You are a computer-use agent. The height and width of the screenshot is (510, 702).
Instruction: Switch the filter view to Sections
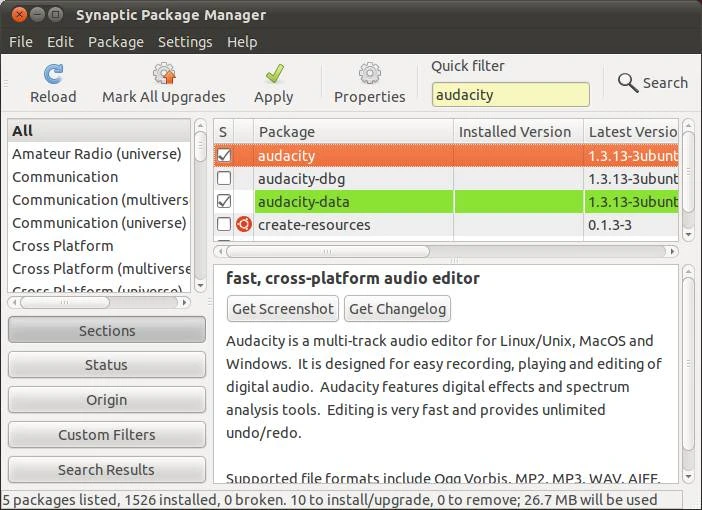tap(107, 330)
